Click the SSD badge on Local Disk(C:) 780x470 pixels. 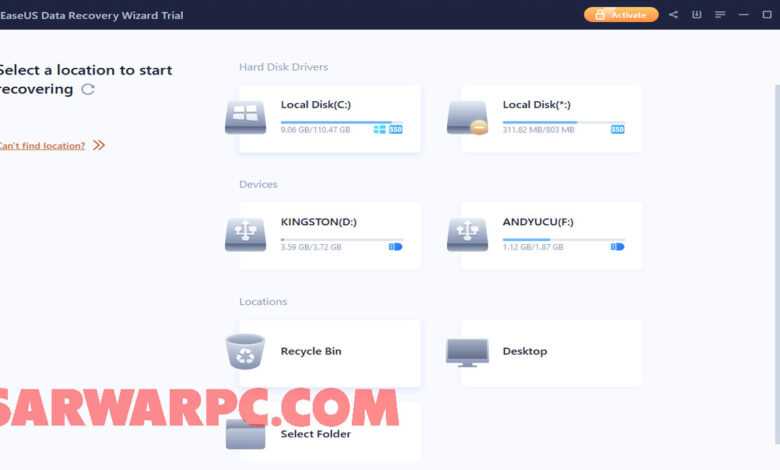tap(395, 129)
